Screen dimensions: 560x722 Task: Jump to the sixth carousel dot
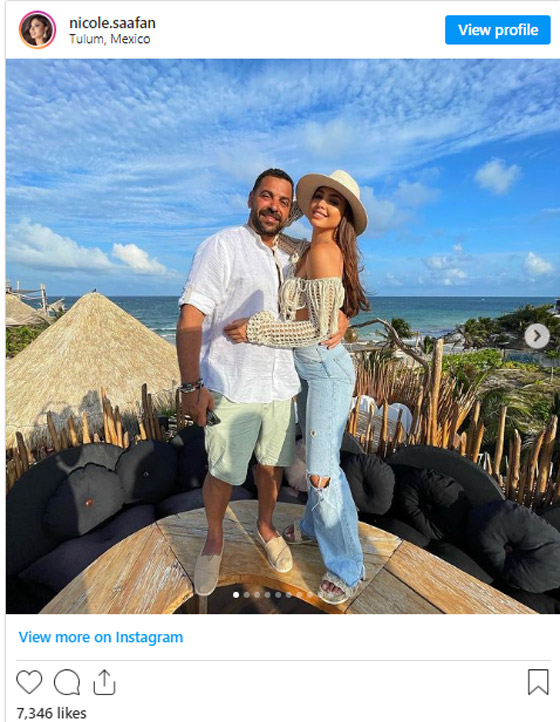click(x=289, y=595)
